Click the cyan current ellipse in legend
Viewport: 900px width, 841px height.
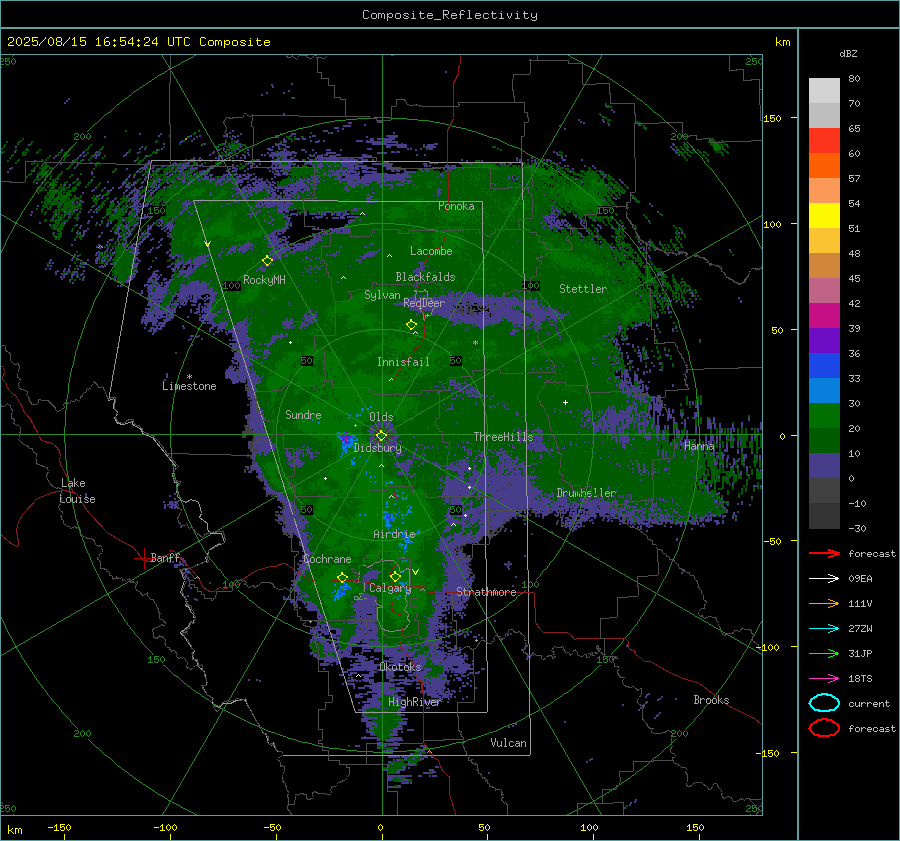tap(824, 703)
